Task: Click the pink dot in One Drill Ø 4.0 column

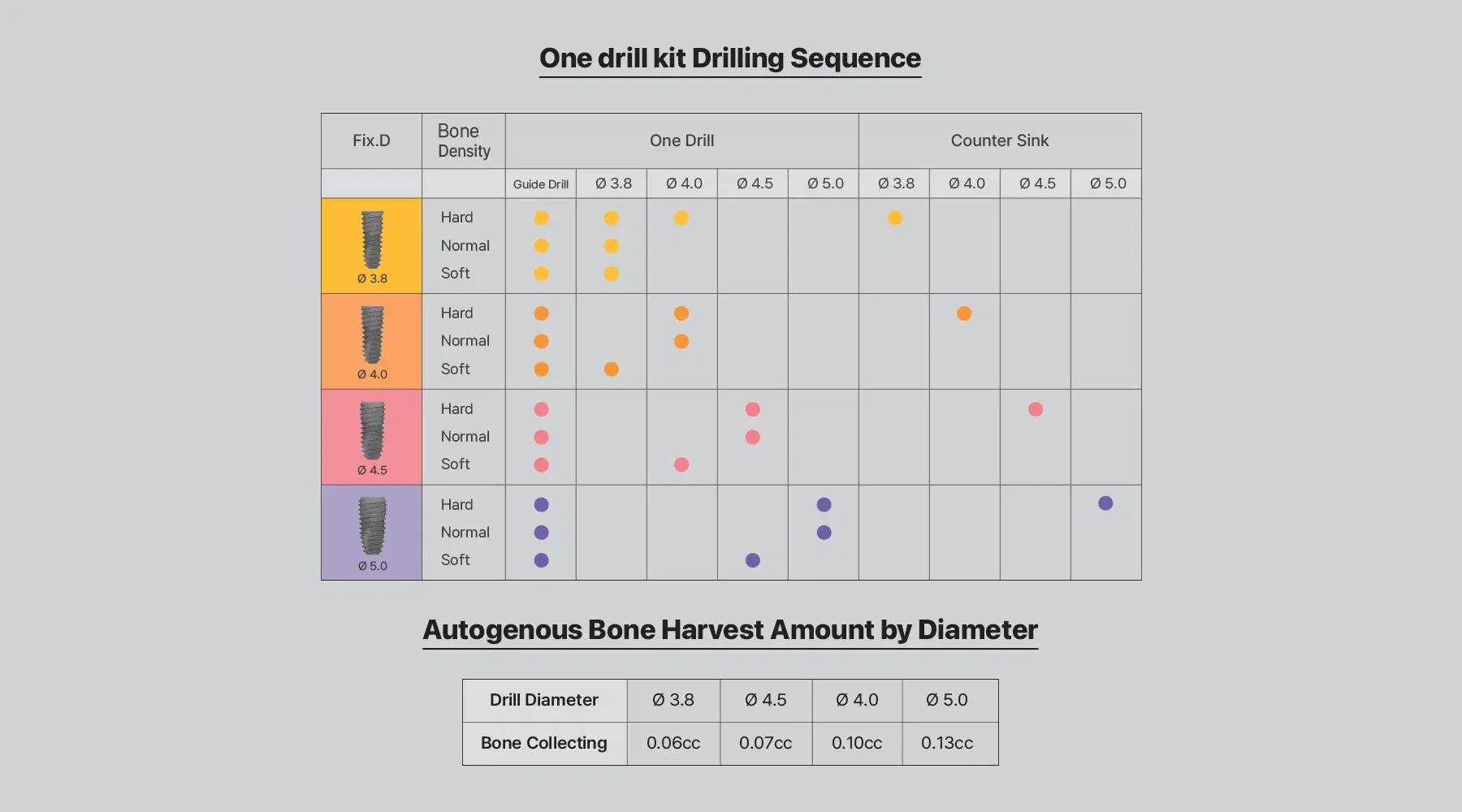Action: pyautogui.click(x=681, y=464)
